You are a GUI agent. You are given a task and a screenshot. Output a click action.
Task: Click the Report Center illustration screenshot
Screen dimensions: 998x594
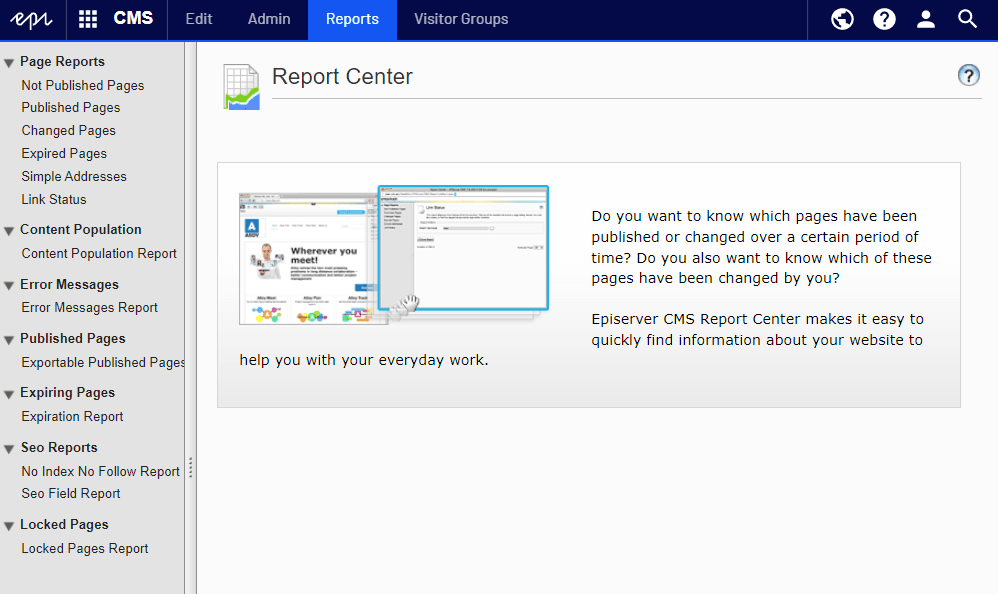394,255
